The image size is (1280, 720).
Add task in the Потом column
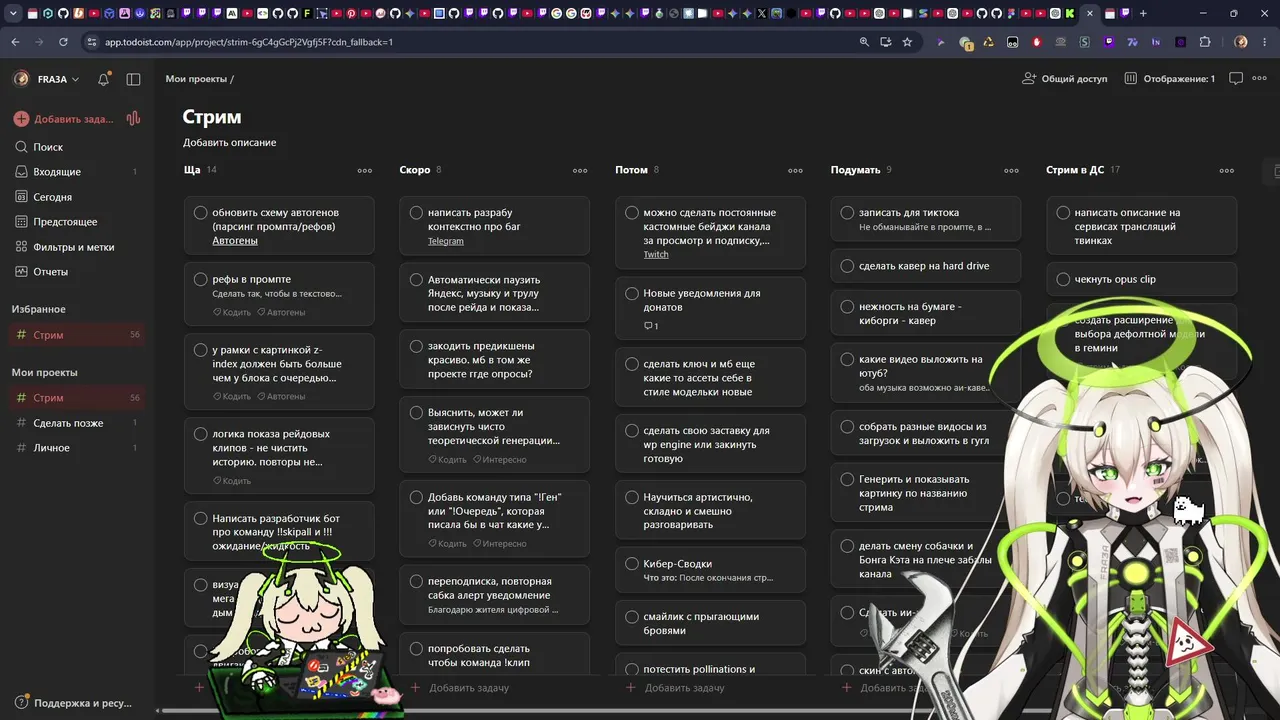677,688
